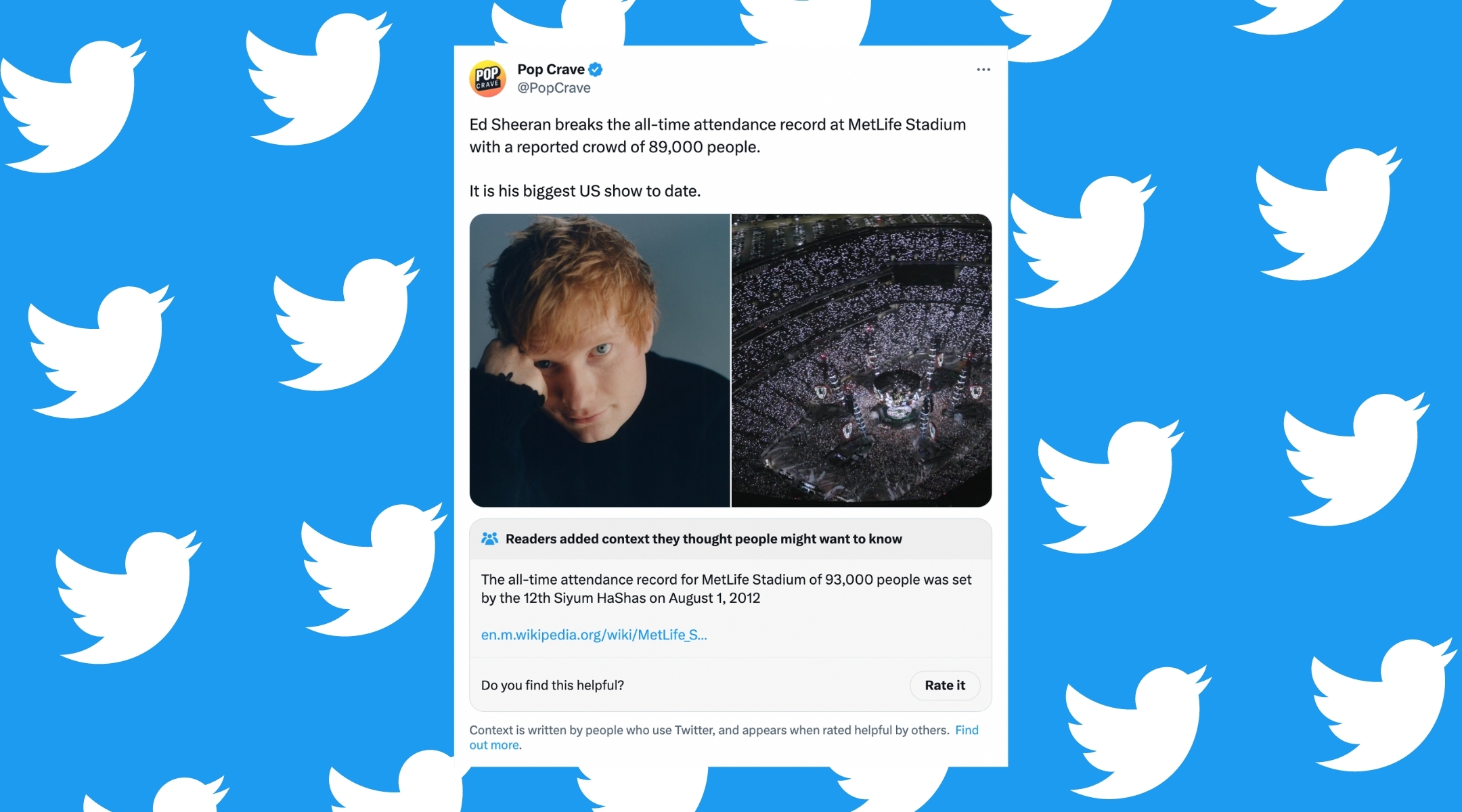Click the Do you find this helpful prompt
Screen dimensions: 1462x812
click(x=552, y=685)
